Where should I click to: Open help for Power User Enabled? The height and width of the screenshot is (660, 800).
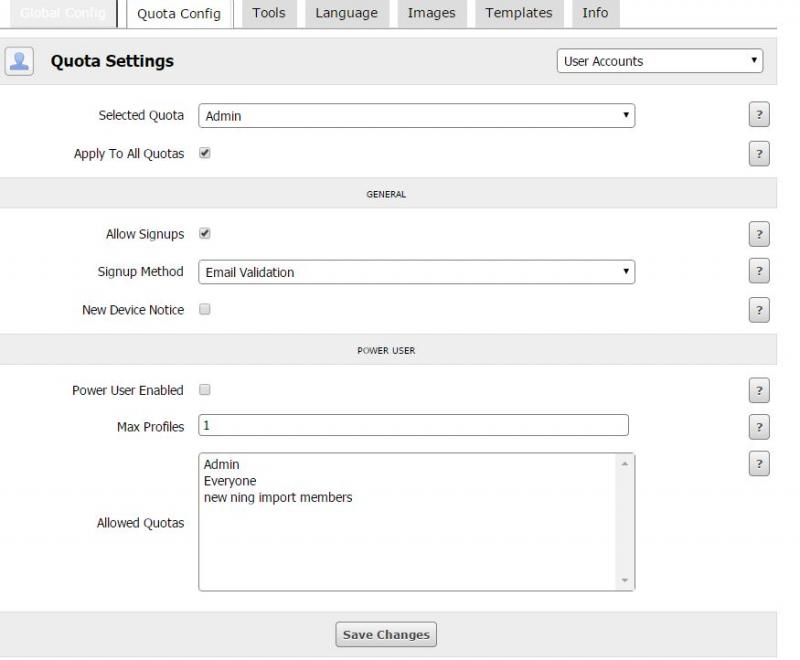tap(759, 390)
